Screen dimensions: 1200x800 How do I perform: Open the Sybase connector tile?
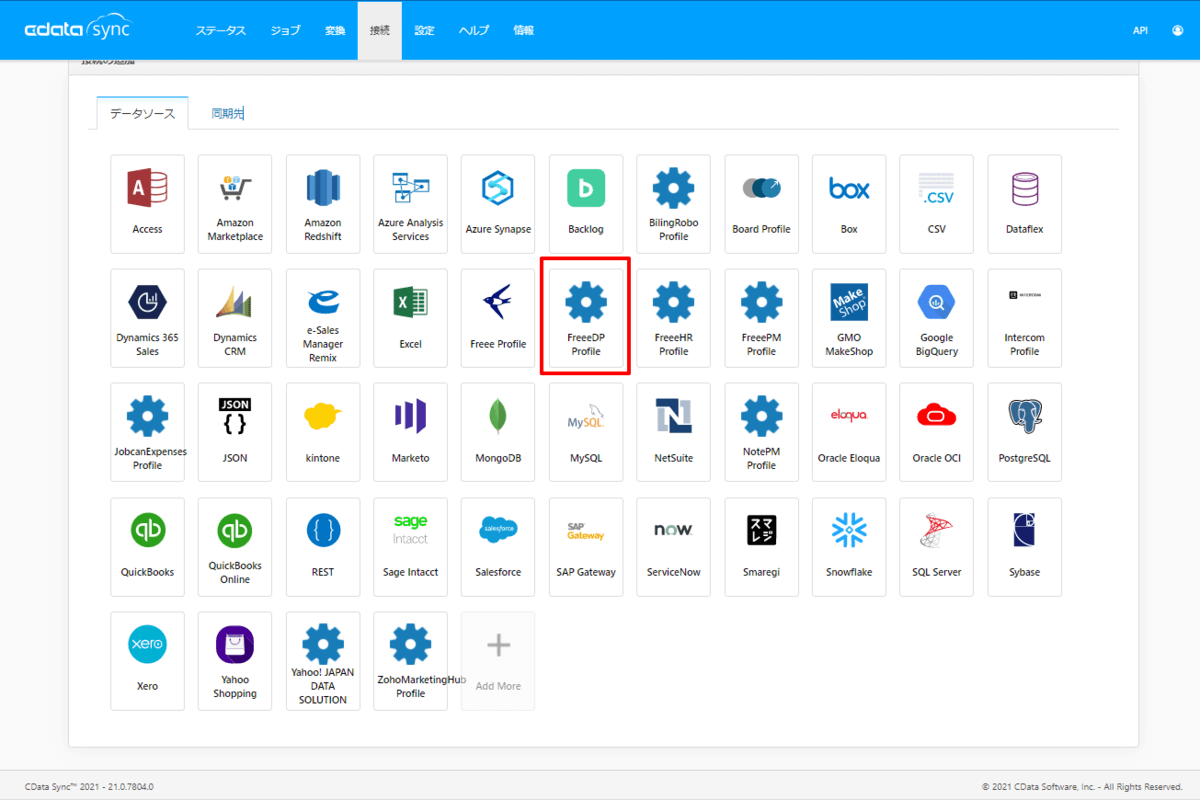coord(1024,547)
